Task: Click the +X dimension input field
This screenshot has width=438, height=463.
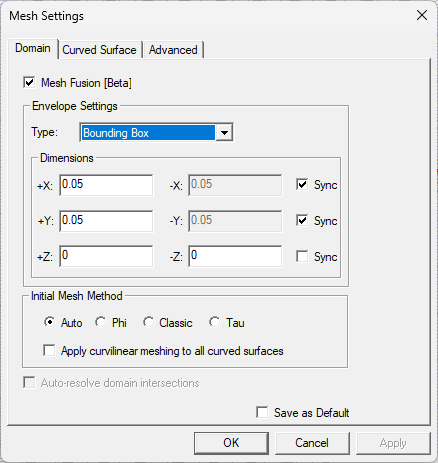Action: click(x=106, y=185)
